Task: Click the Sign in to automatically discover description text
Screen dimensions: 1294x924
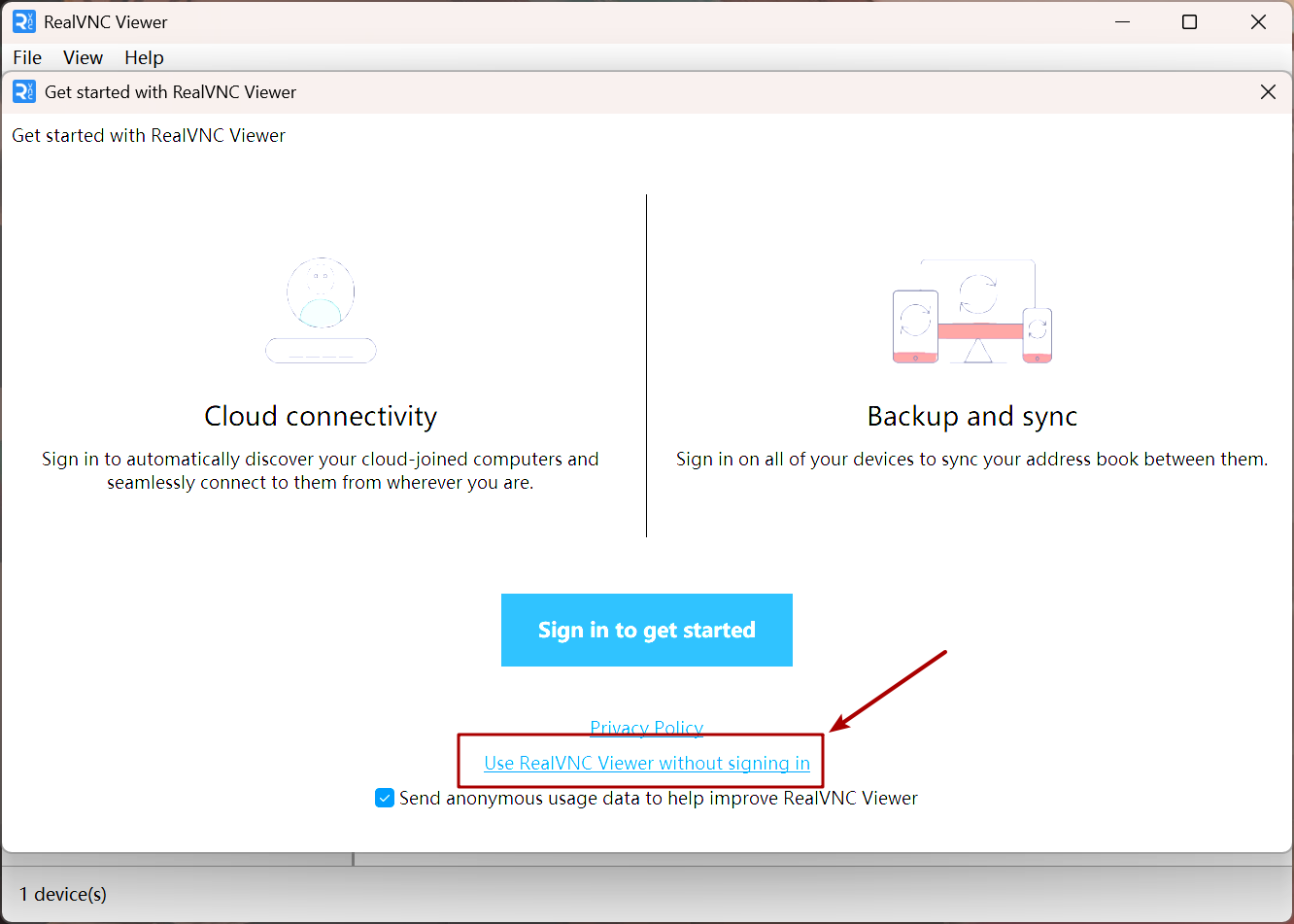Action: coord(321,470)
